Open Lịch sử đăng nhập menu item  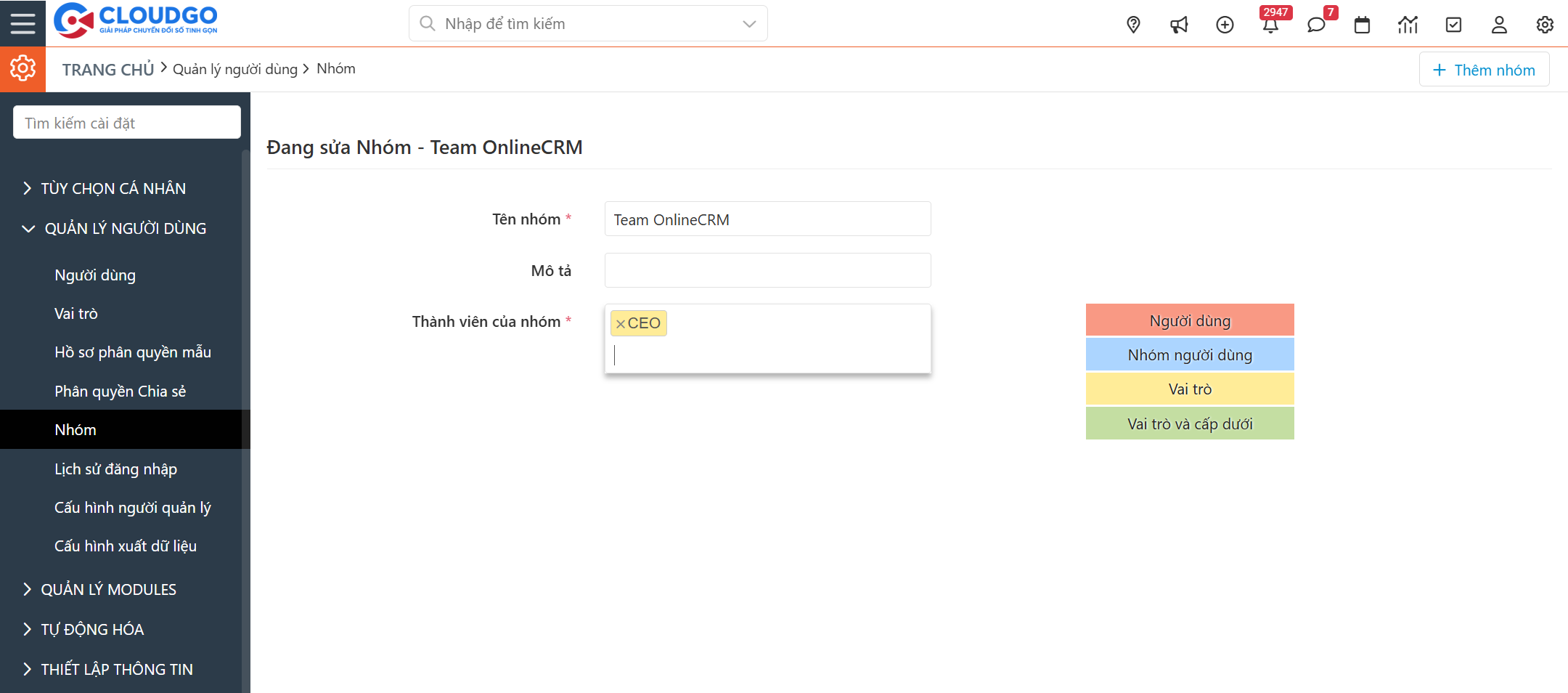(115, 469)
